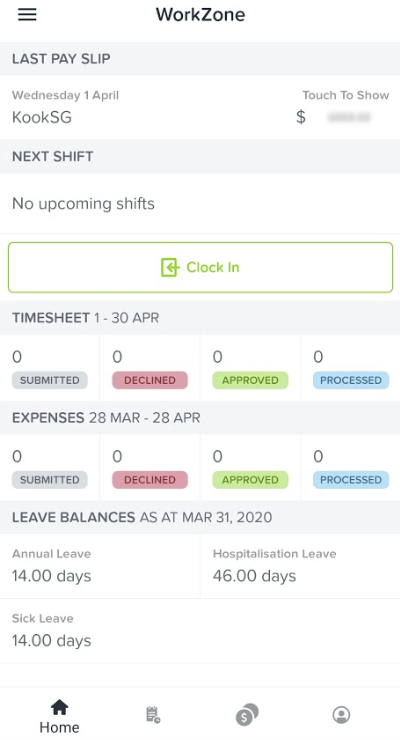Select timesheet PROCESSED badge

coord(351,380)
